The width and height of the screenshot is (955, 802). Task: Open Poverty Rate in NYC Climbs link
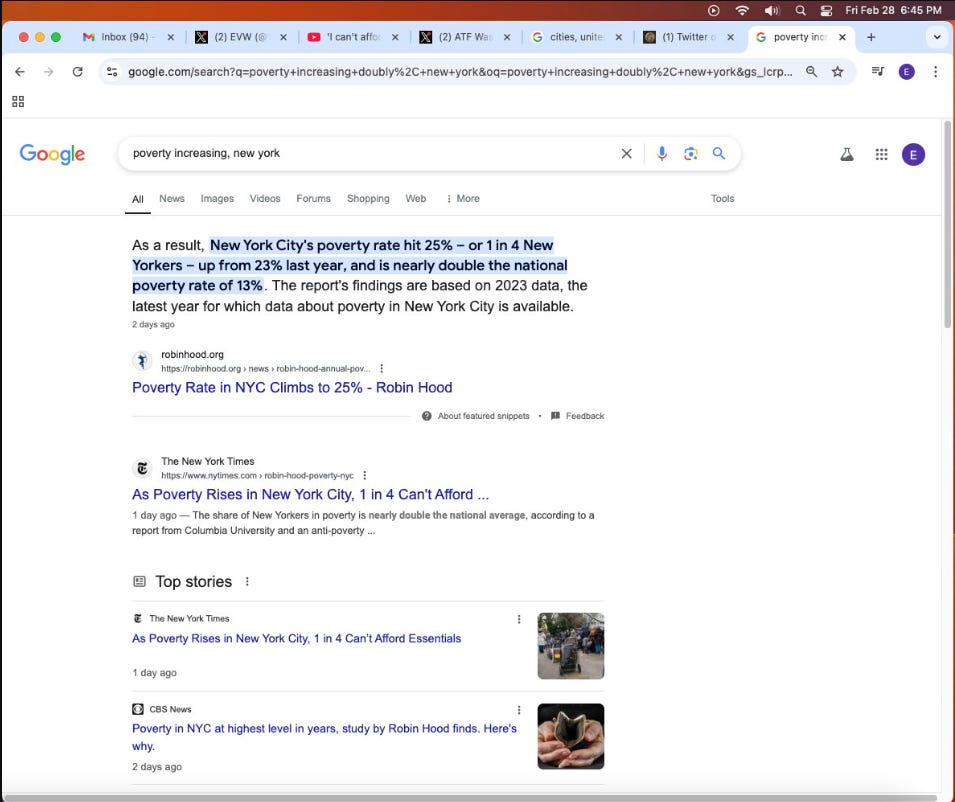click(292, 387)
